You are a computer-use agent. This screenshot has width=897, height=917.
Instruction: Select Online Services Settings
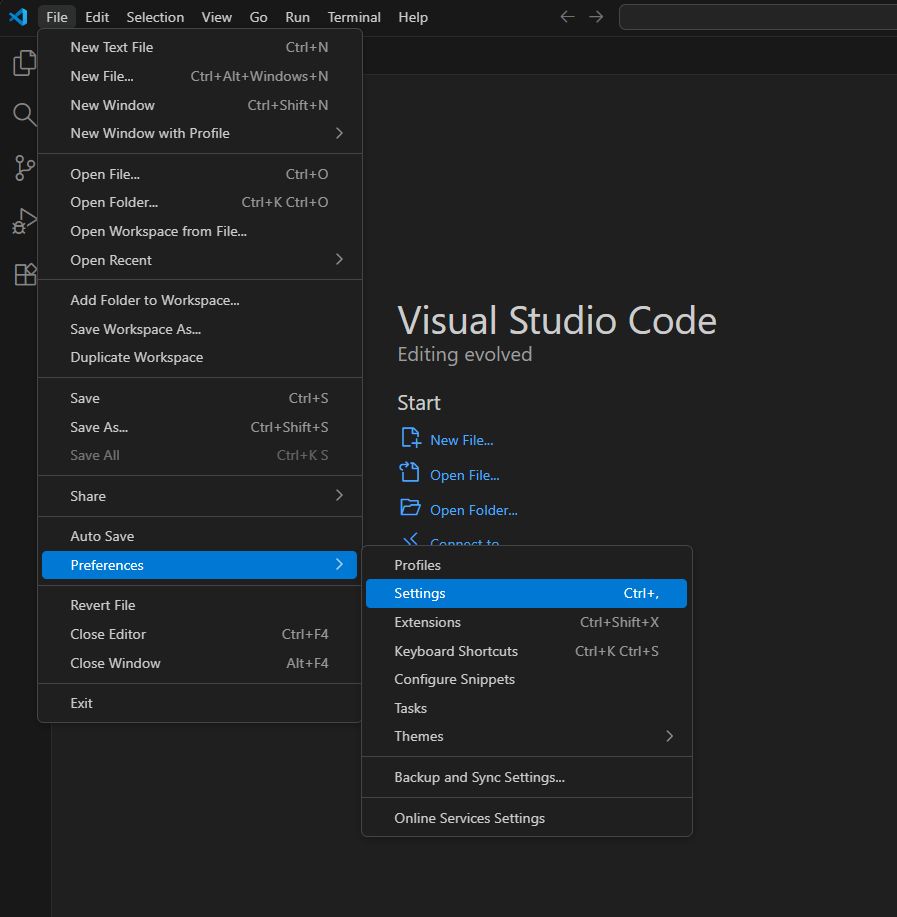pyautogui.click(x=526, y=818)
